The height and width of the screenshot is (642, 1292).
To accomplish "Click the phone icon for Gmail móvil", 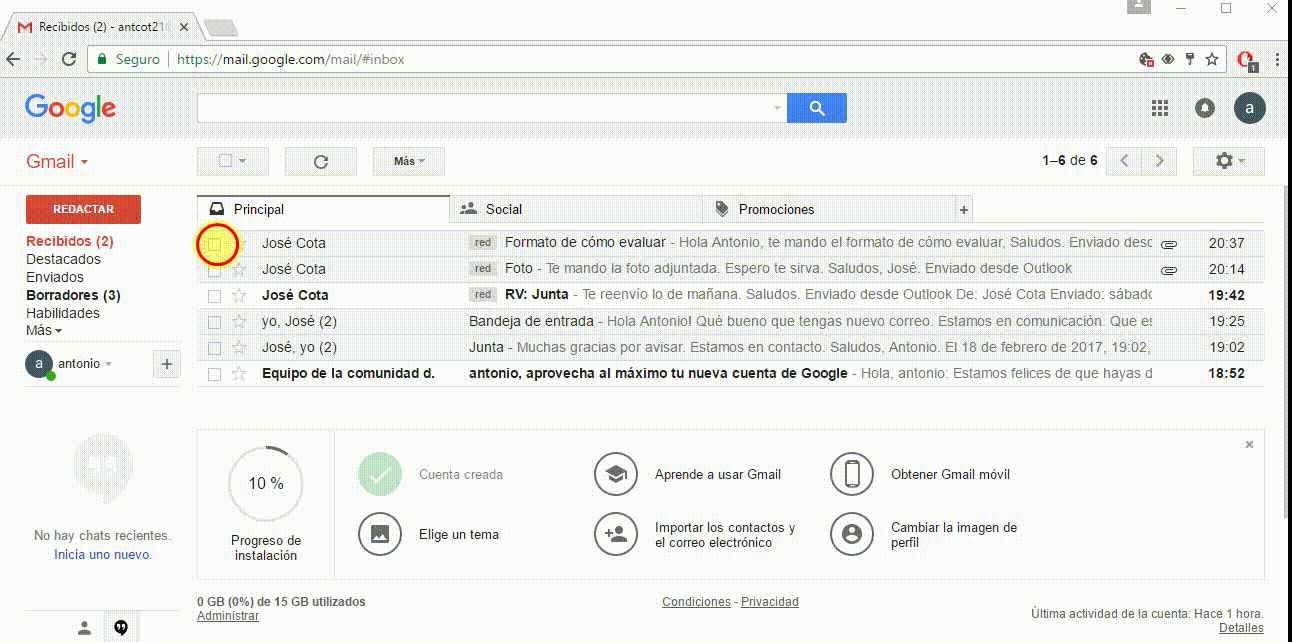I will tap(852, 474).
